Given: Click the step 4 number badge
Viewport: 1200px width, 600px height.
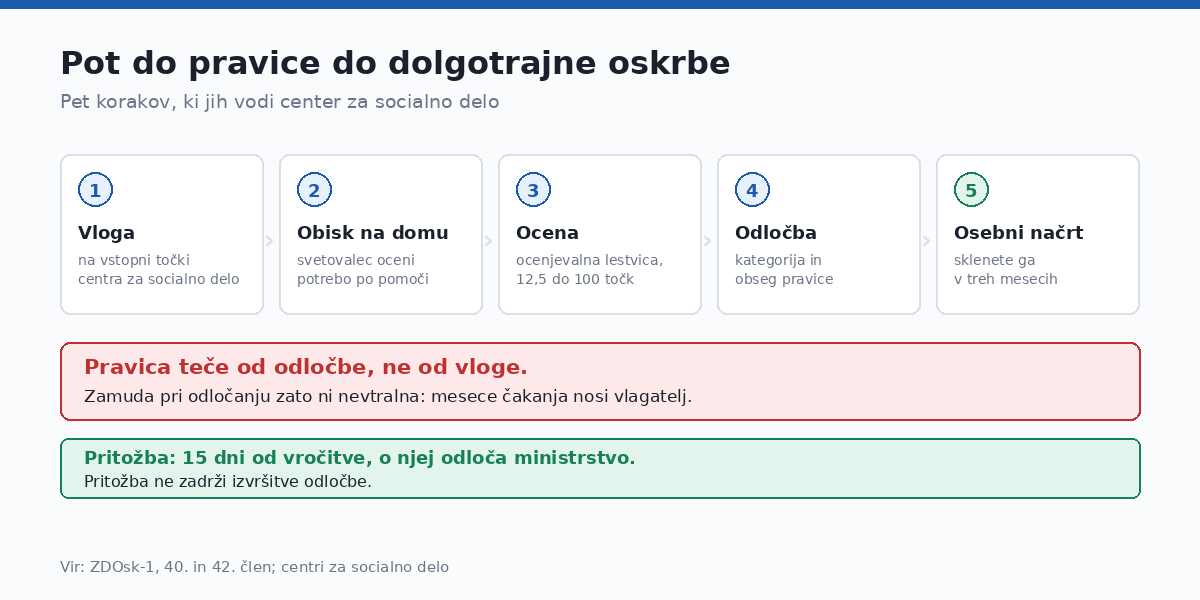Looking at the screenshot, I should (752, 190).
